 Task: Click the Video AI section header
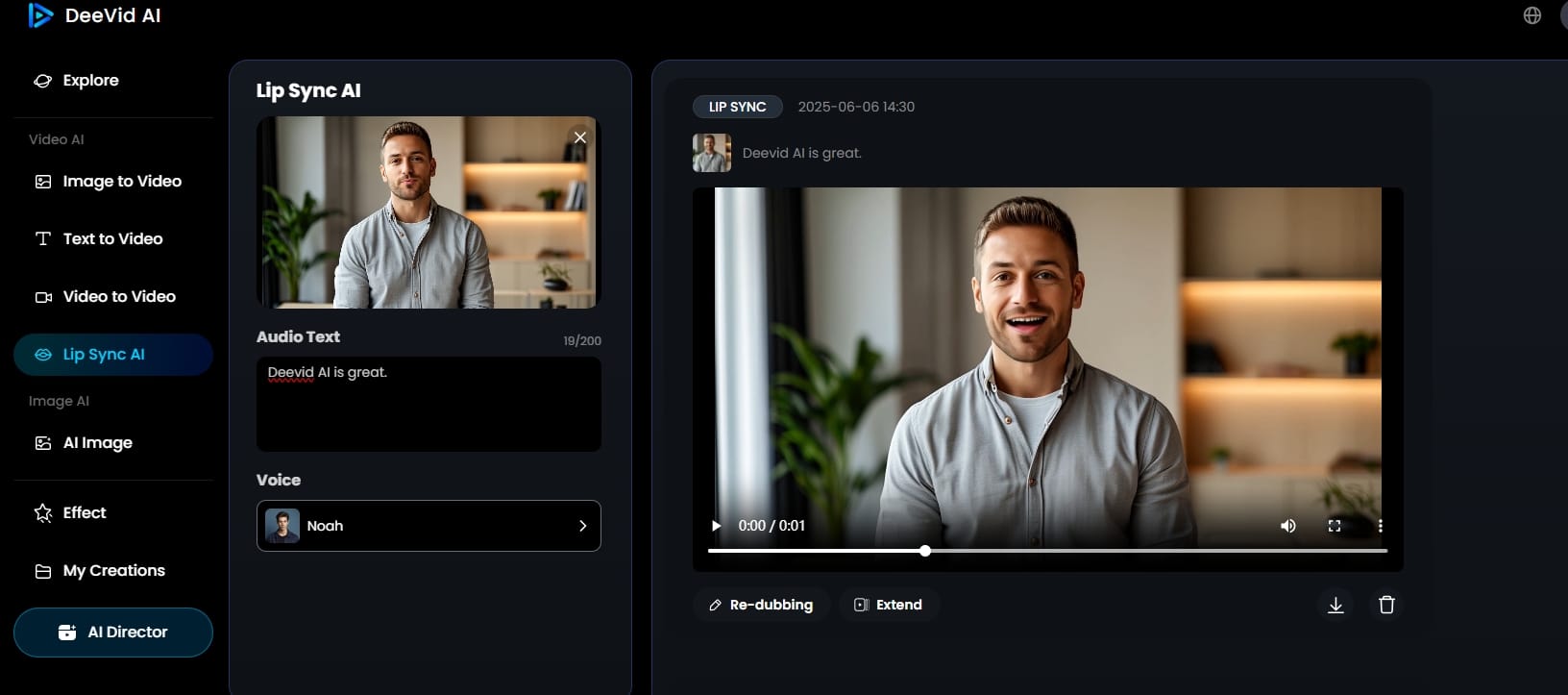[57, 139]
